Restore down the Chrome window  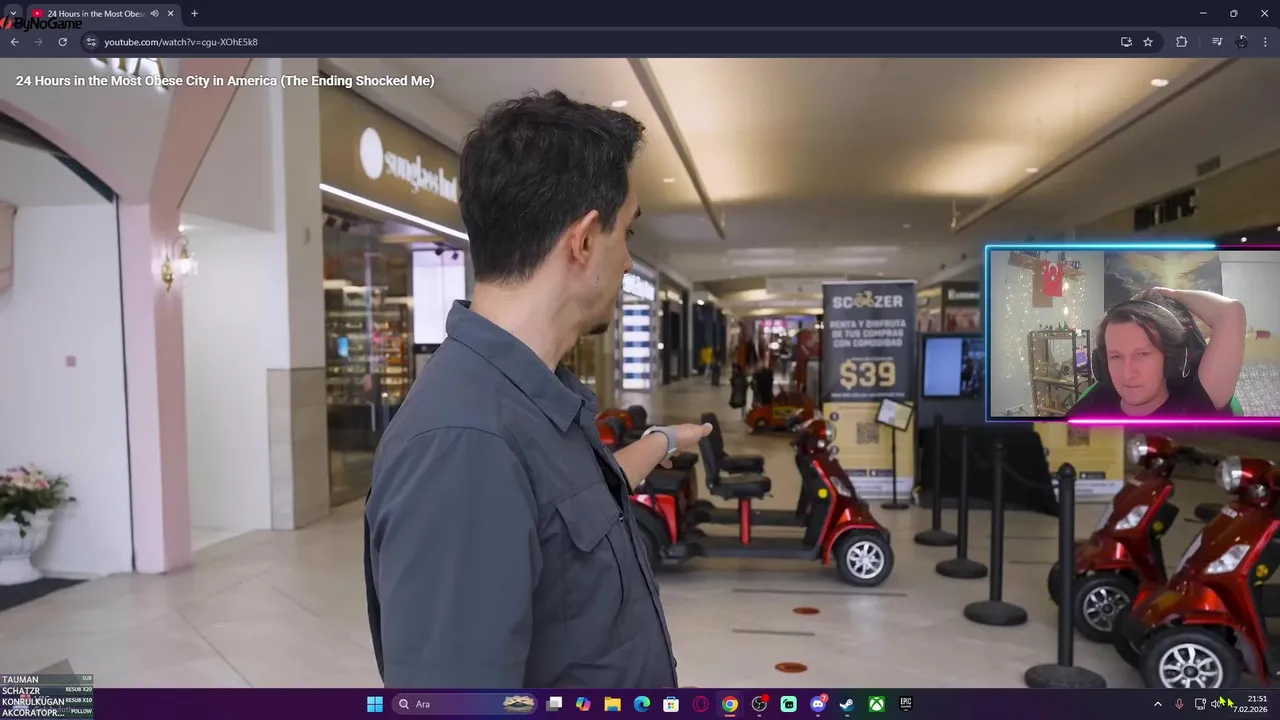[x=1233, y=13]
